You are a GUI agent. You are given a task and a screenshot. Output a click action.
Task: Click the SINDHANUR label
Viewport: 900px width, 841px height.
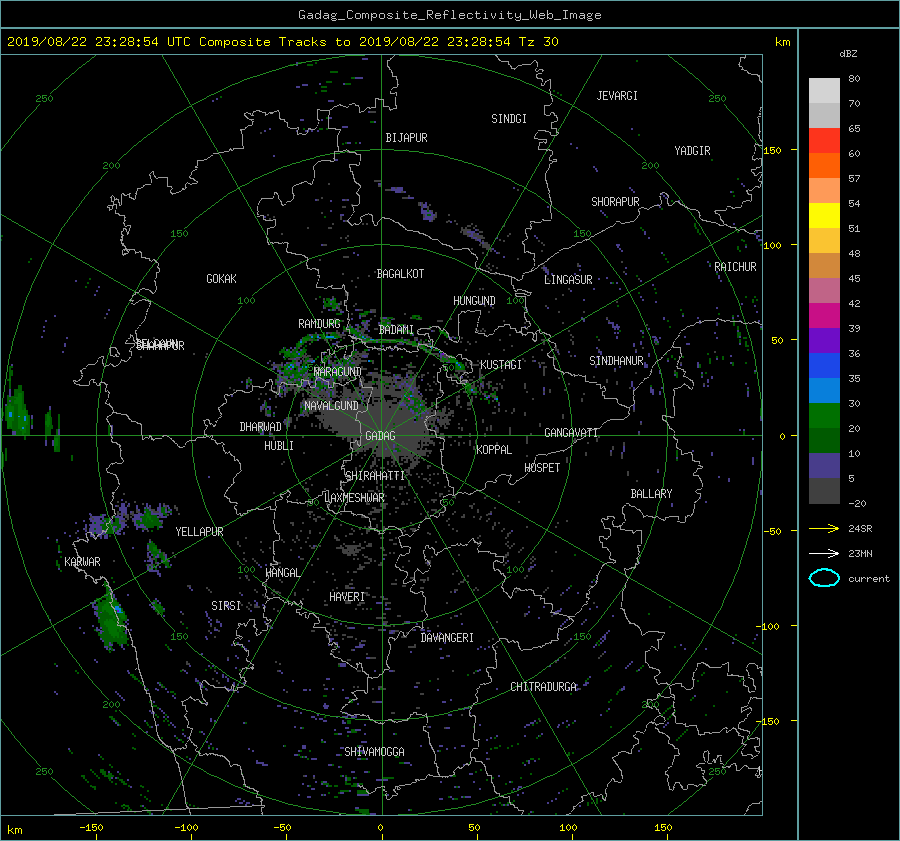coord(616,361)
